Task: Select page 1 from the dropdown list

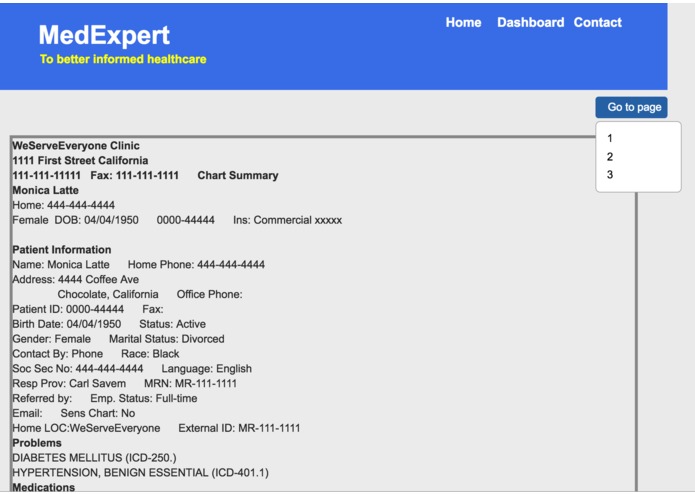Action: (x=610, y=138)
